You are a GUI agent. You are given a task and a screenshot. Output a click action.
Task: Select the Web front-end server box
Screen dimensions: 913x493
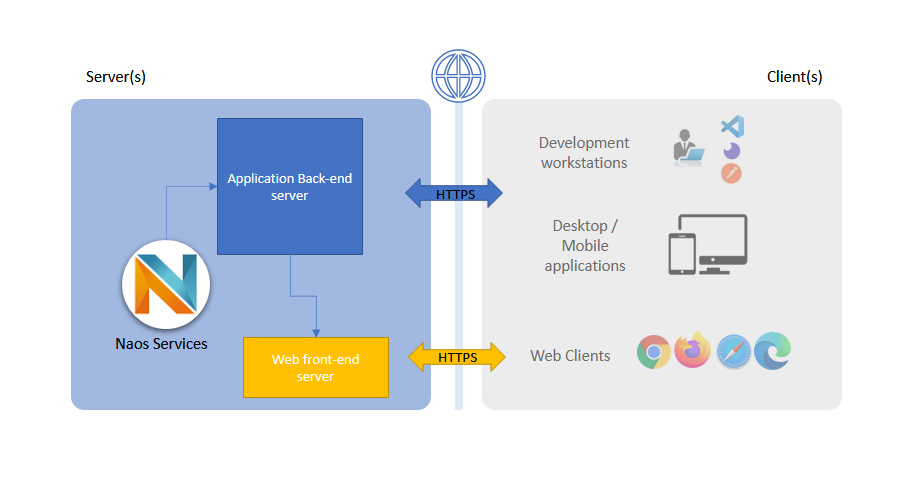click(316, 367)
